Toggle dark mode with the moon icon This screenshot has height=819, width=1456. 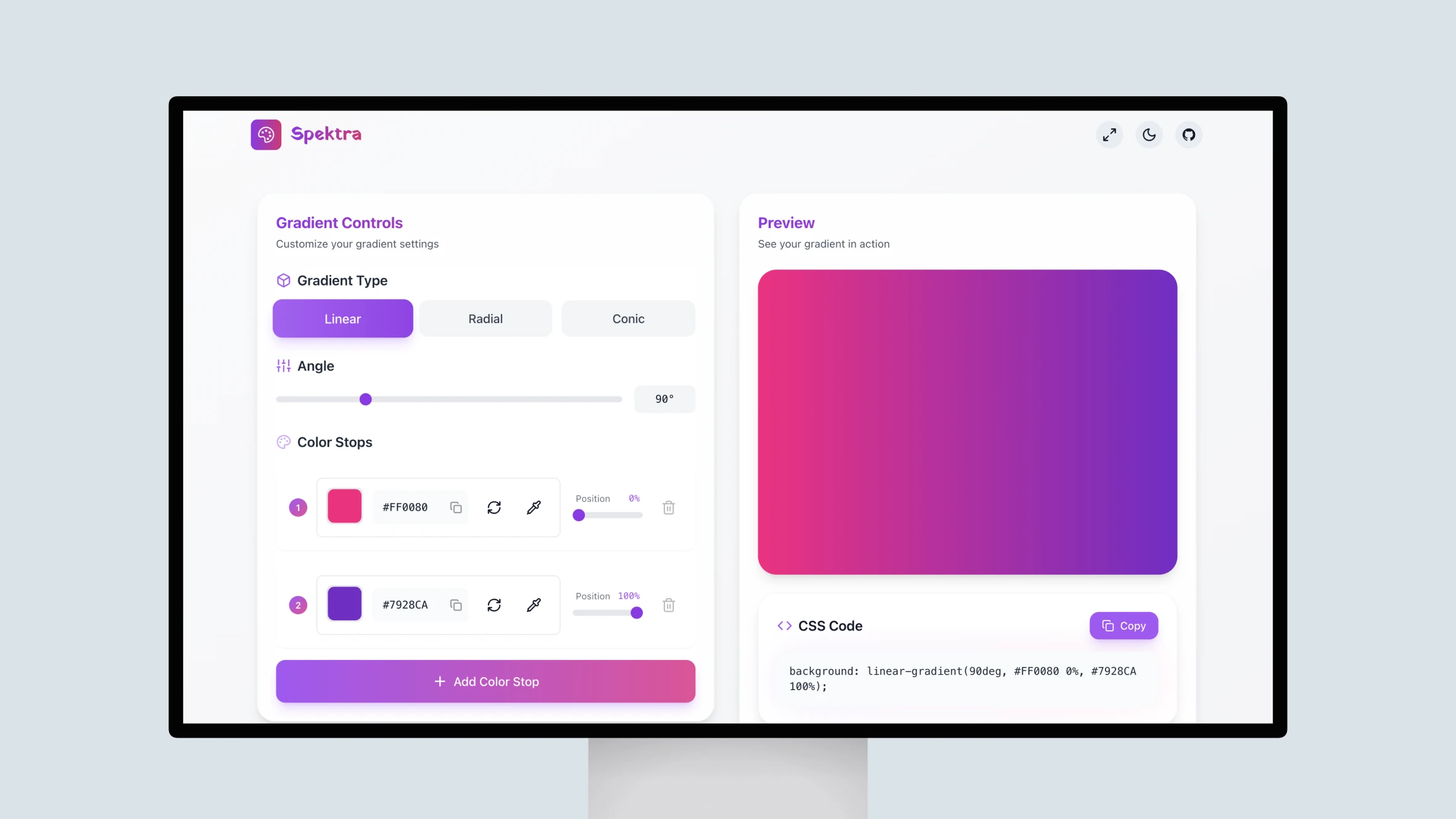coord(1148,134)
